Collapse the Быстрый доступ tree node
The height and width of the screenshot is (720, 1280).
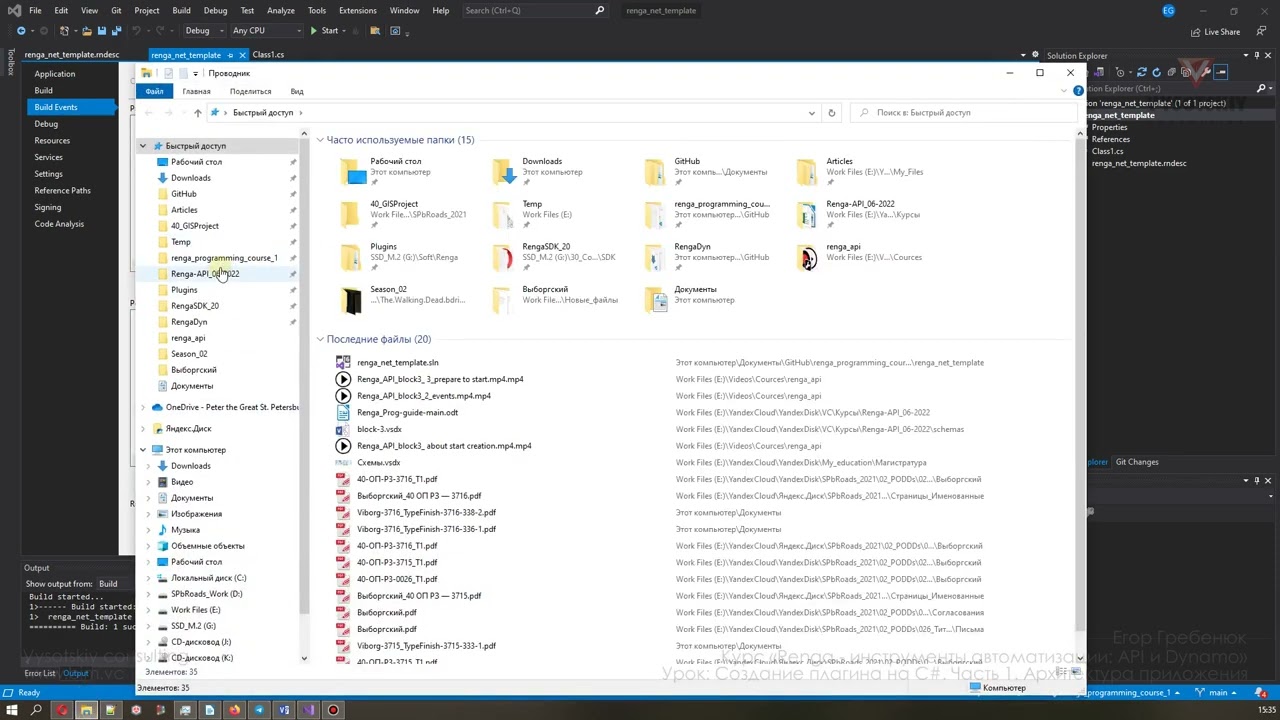coord(143,146)
